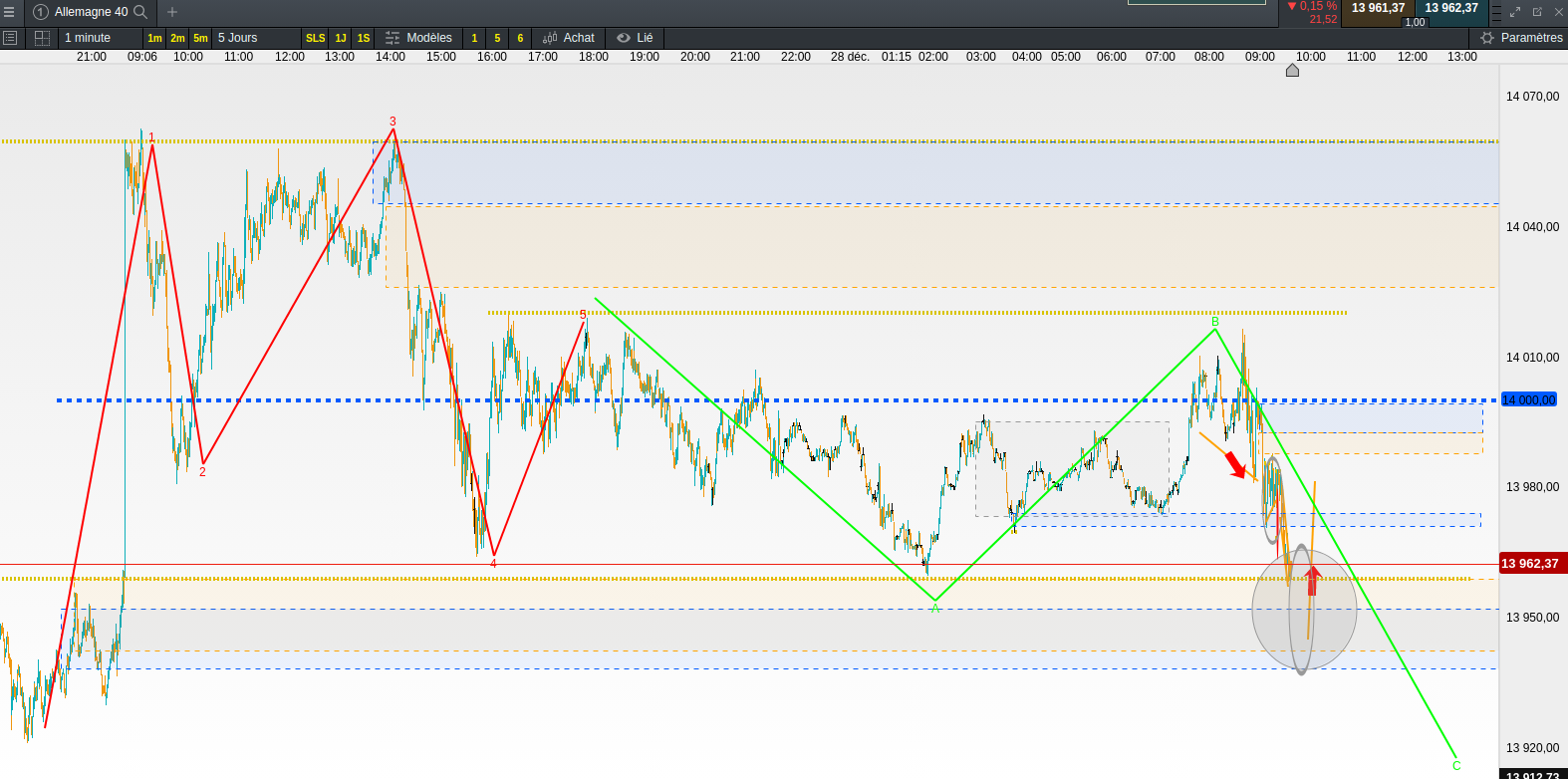Apply template shortcut 1
This screenshot has height=779, width=1568.
[x=474, y=38]
